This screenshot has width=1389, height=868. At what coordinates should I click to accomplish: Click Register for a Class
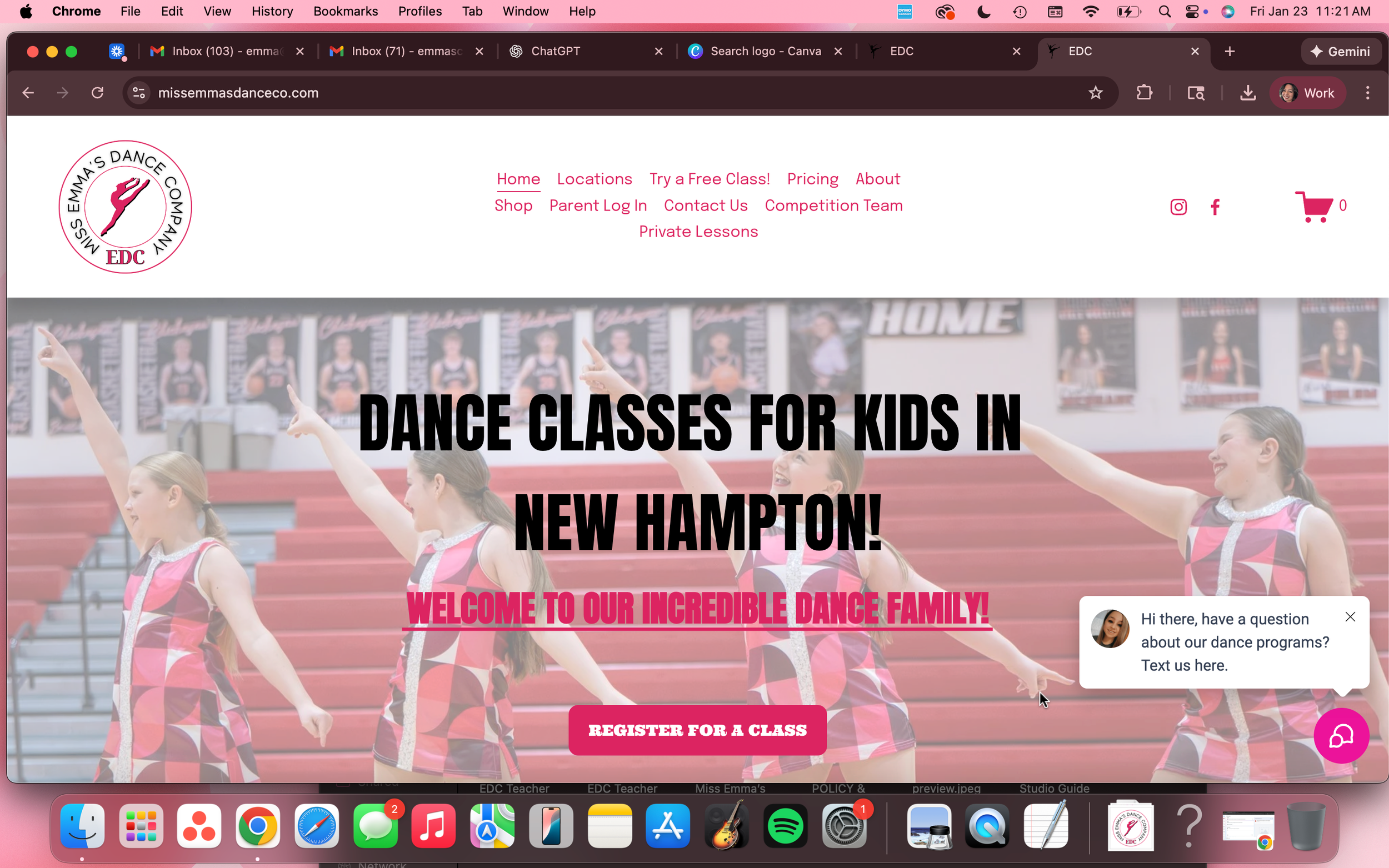(x=697, y=730)
